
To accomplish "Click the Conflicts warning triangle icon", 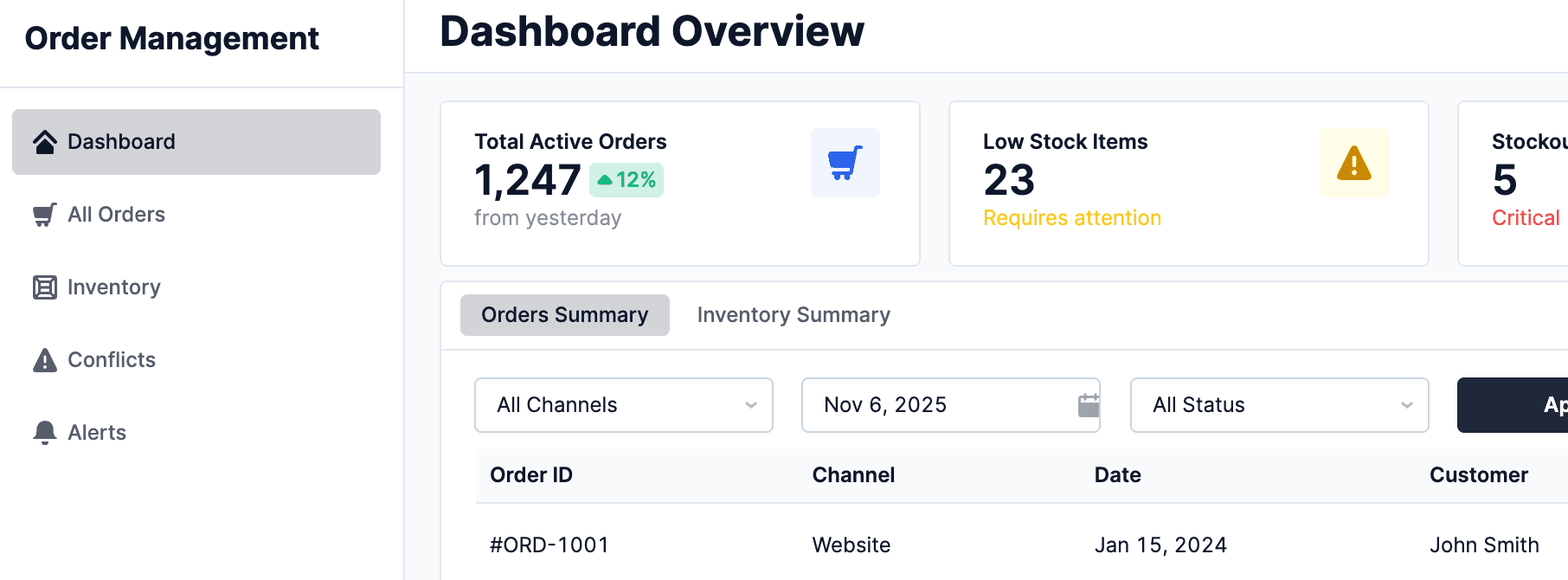I will [45, 360].
